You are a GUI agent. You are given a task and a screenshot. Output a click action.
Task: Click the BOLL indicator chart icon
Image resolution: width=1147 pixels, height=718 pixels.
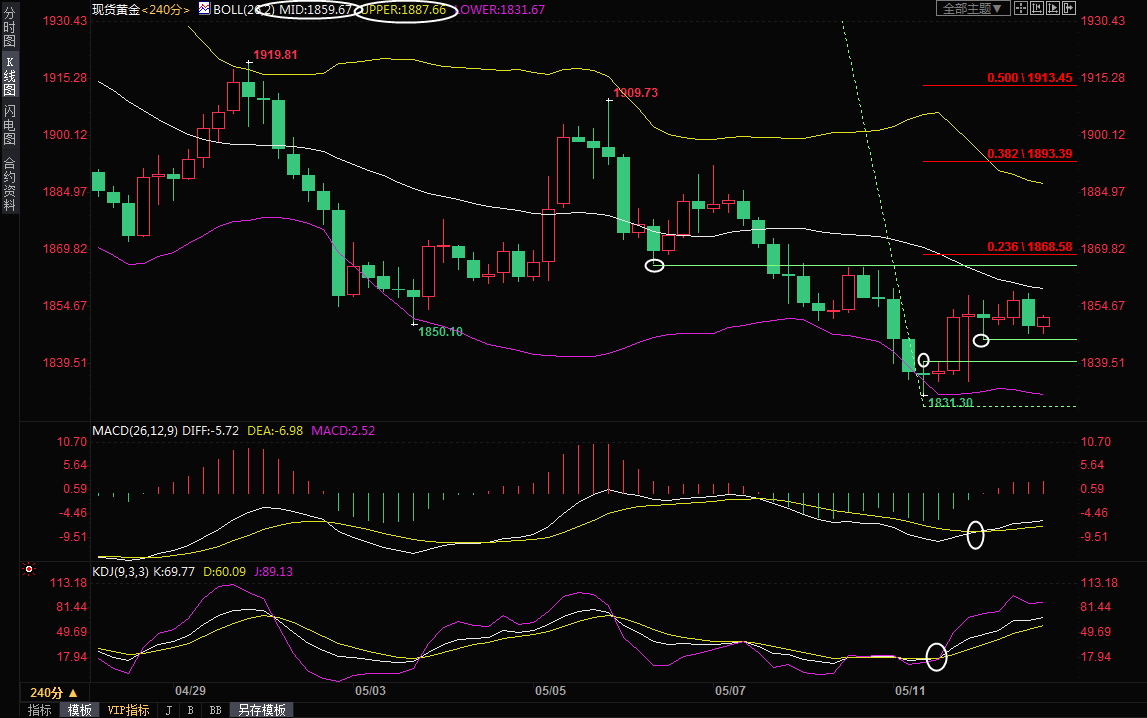point(204,9)
